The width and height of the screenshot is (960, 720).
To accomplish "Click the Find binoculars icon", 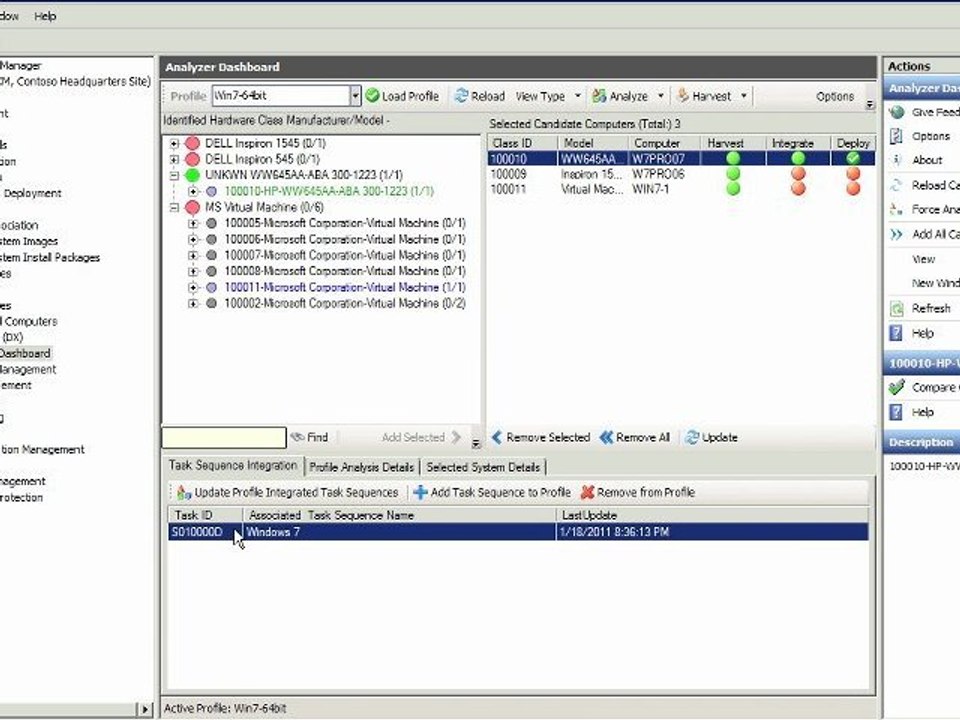I will tap(298, 437).
